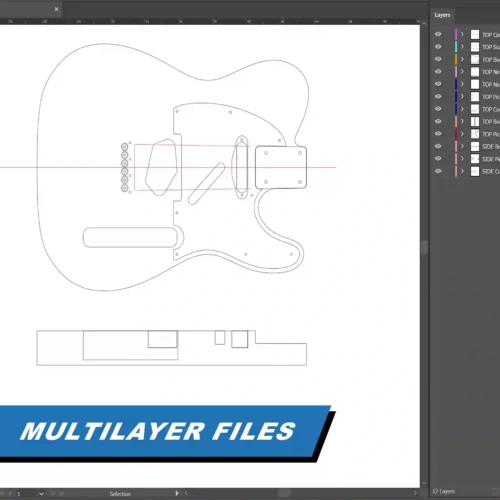This screenshot has height=500, width=500.
Task: Switch to the Layers panel tab
Action: [442, 15]
